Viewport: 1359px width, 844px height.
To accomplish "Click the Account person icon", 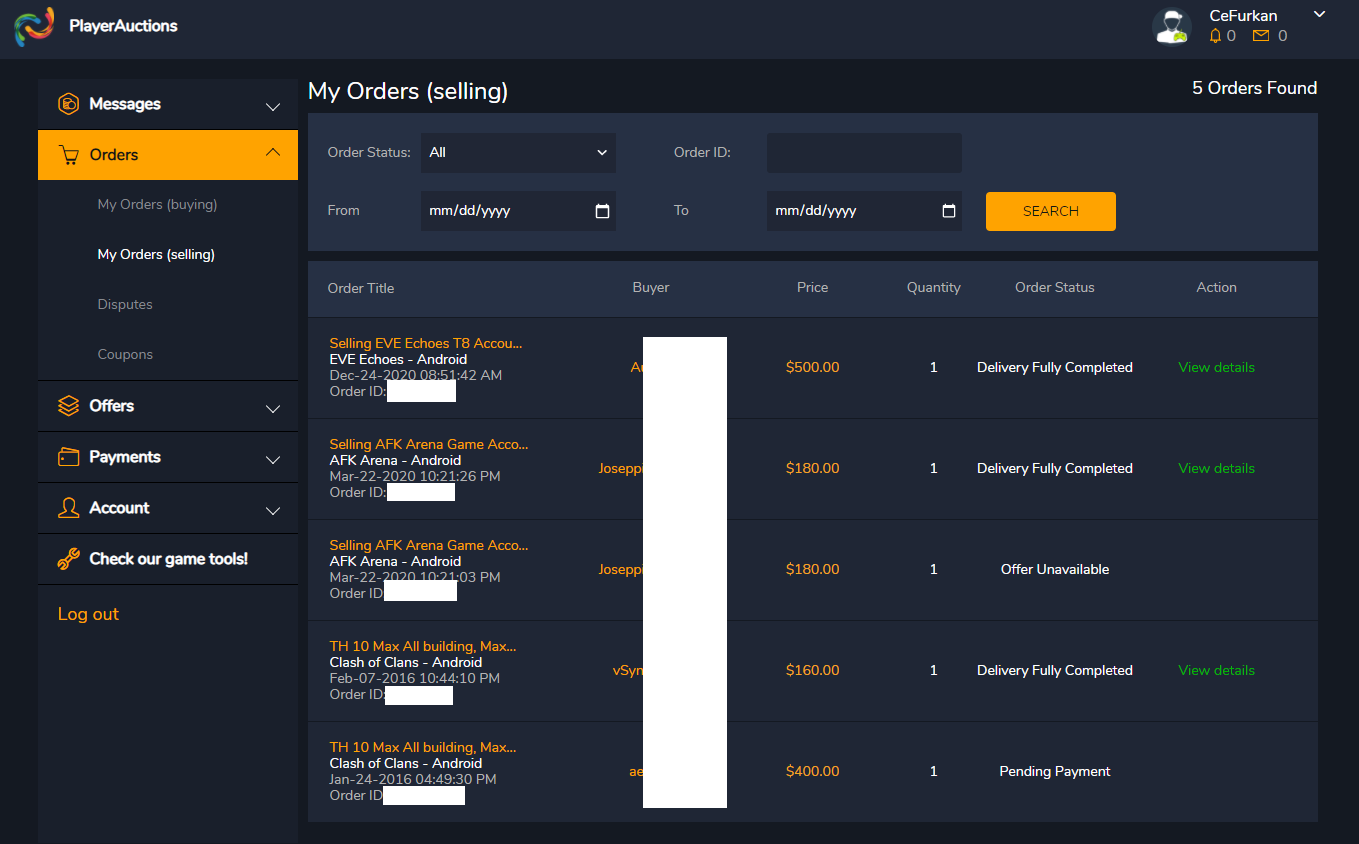I will [68, 508].
